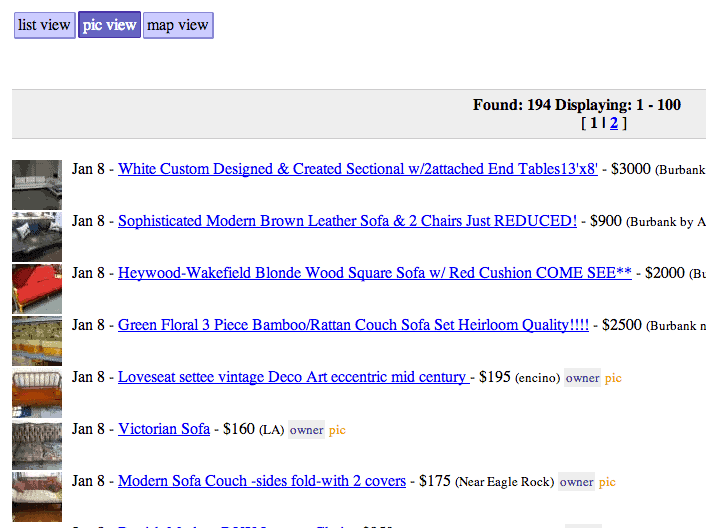Click the green floral rattan couch thumbnail
This screenshot has width=706, height=528.
[37, 341]
